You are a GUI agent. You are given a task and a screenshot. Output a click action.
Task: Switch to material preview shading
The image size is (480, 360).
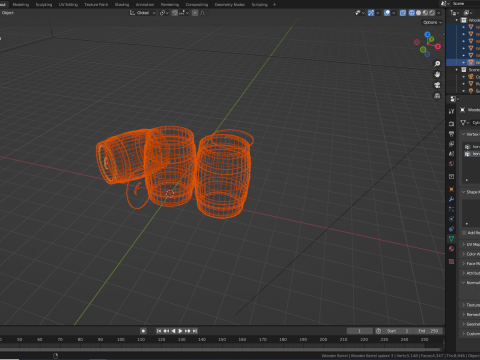(425, 13)
